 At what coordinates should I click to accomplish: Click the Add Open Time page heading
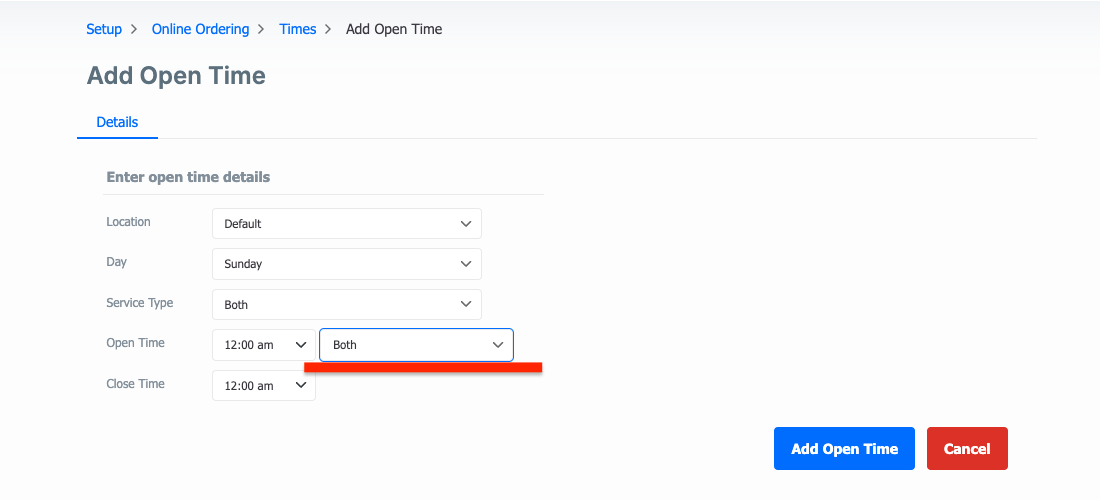pyautogui.click(x=176, y=75)
